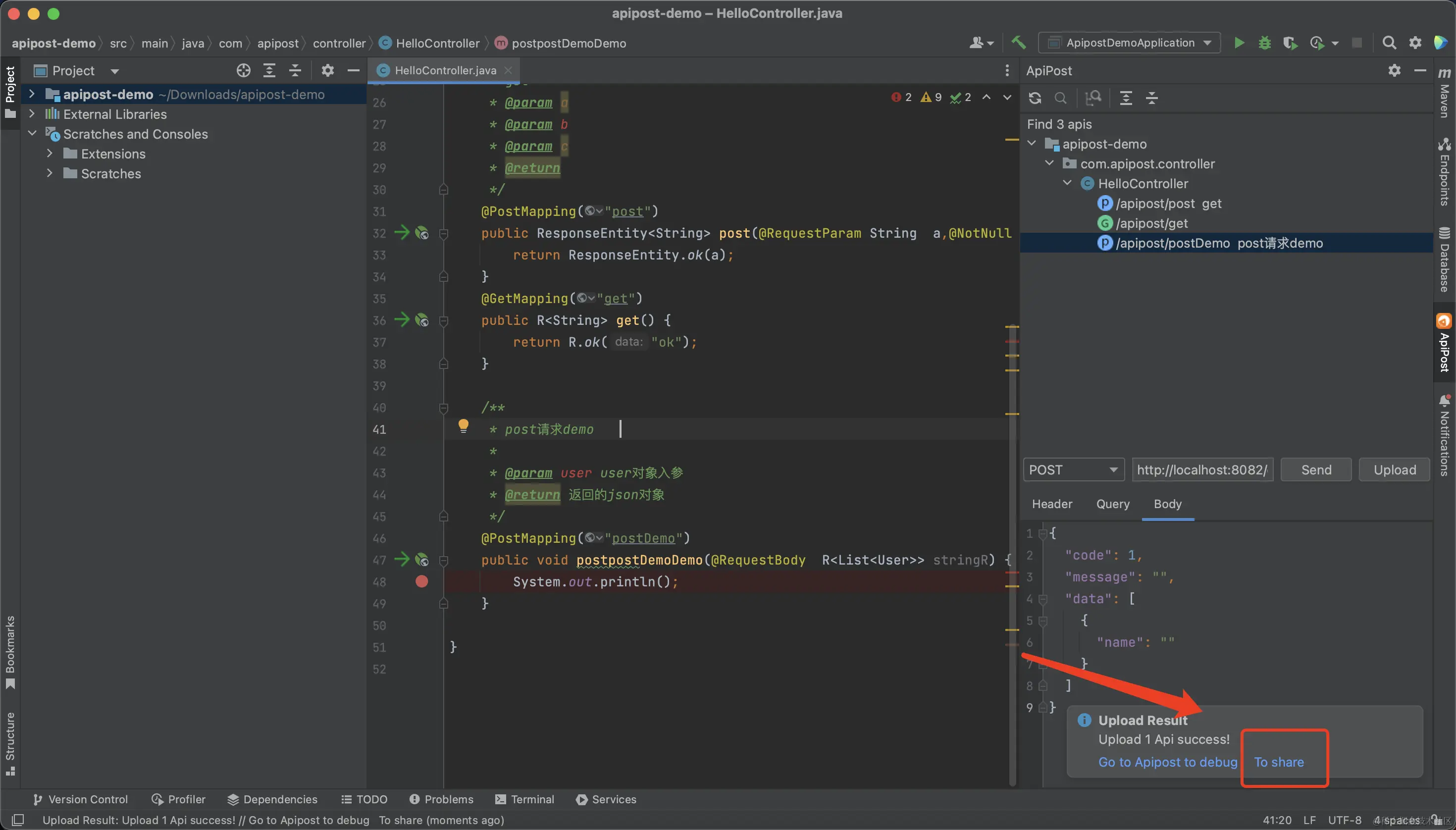1456x830 pixels.
Task: Run ApipostDemoApplication with green play icon
Action: pos(1239,43)
